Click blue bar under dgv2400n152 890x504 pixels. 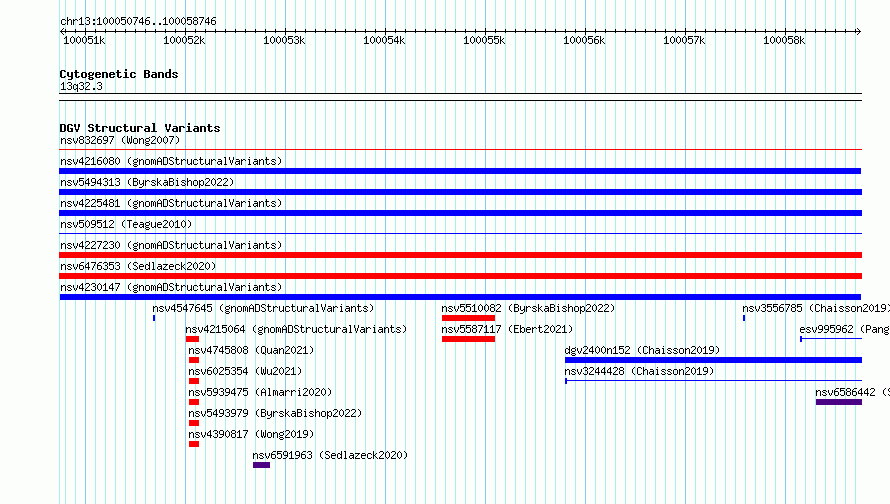pyautogui.click(x=713, y=360)
